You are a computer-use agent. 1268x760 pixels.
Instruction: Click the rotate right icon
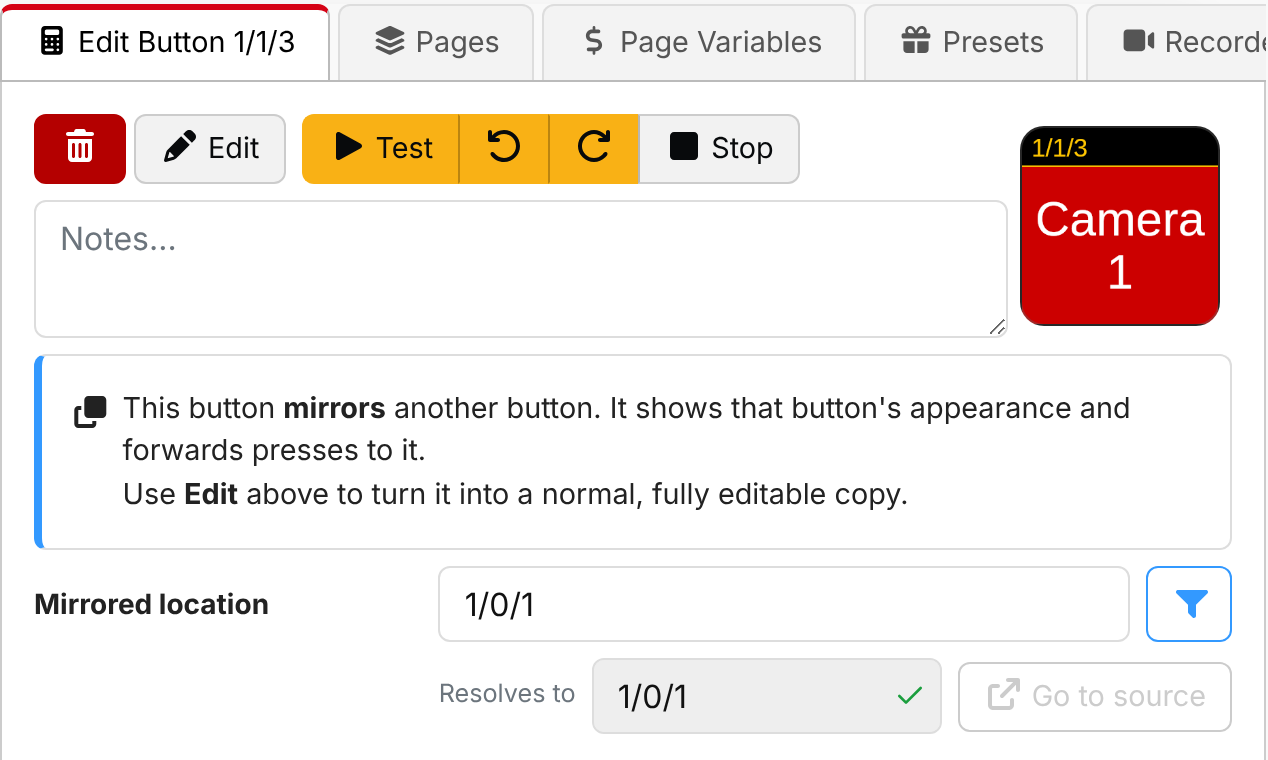coord(594,149)
